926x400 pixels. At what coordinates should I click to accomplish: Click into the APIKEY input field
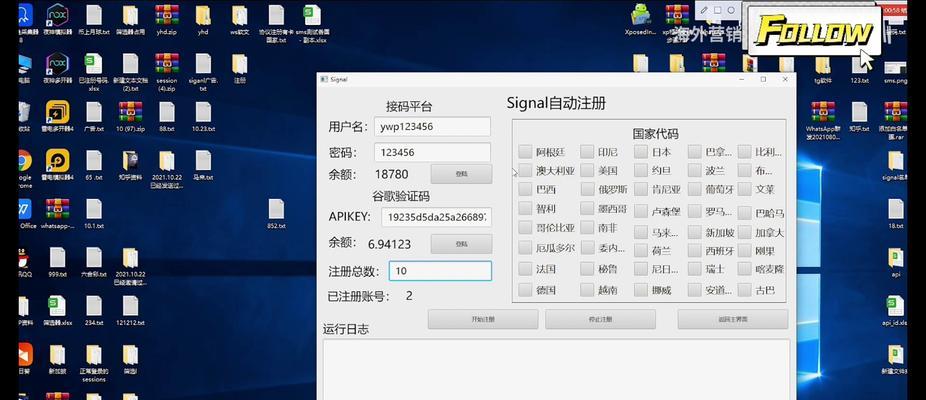pos(436,217)
